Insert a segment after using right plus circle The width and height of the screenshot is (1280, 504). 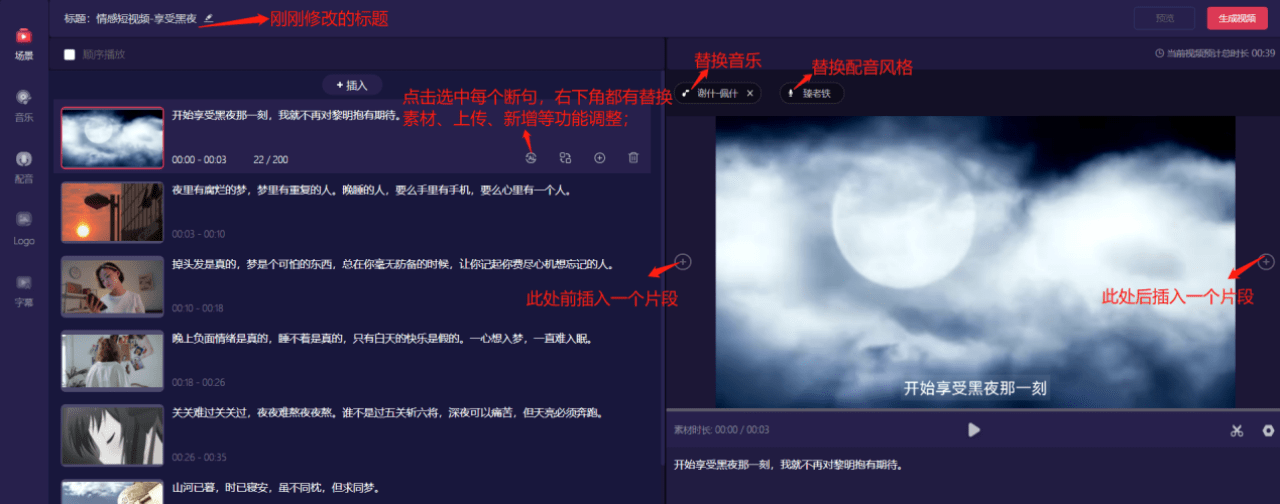[x=1265, y=262]
